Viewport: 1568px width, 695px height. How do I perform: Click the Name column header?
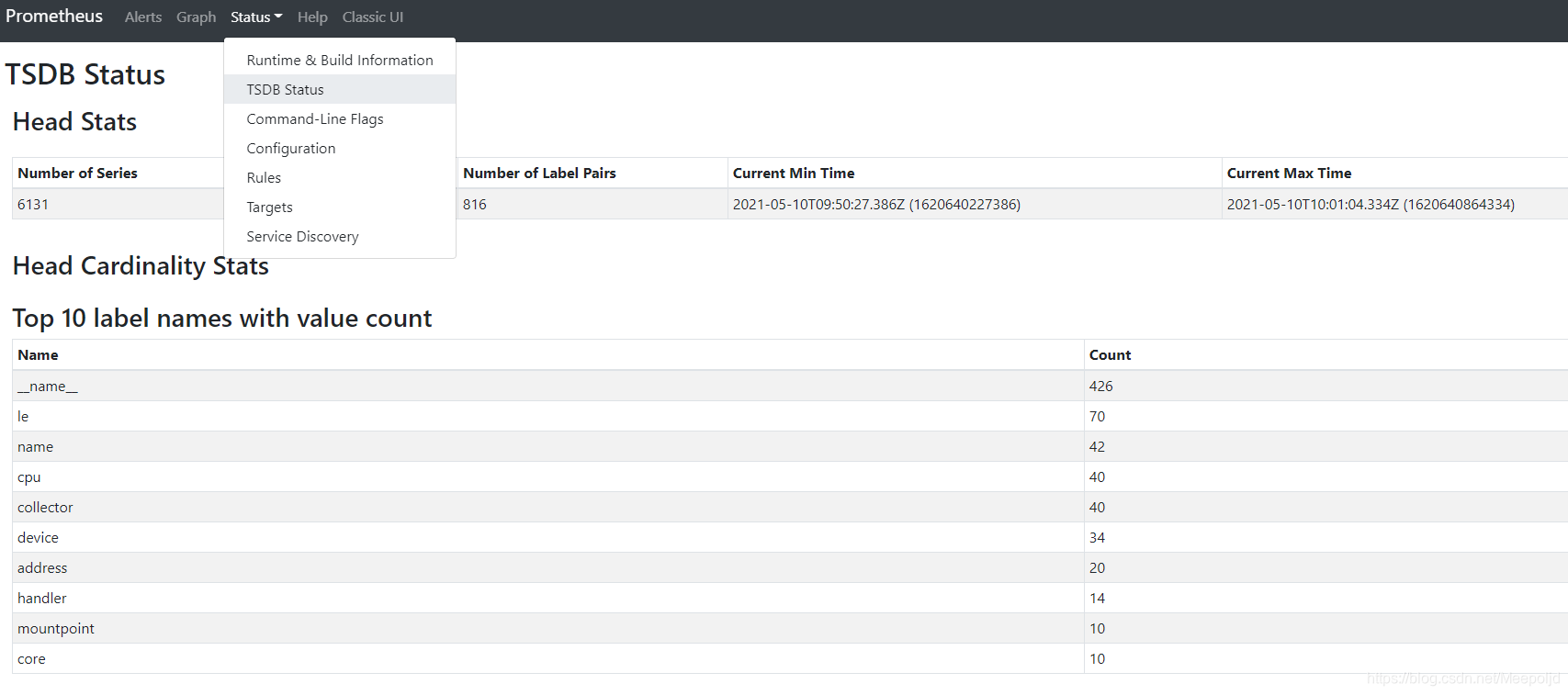38,354
